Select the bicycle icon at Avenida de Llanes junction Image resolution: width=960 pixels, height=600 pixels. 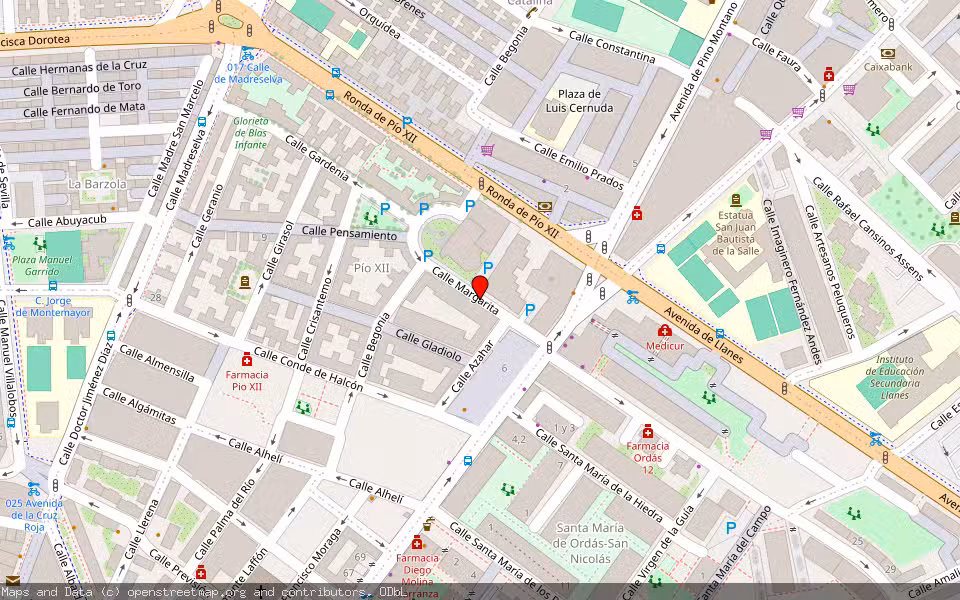633,298
